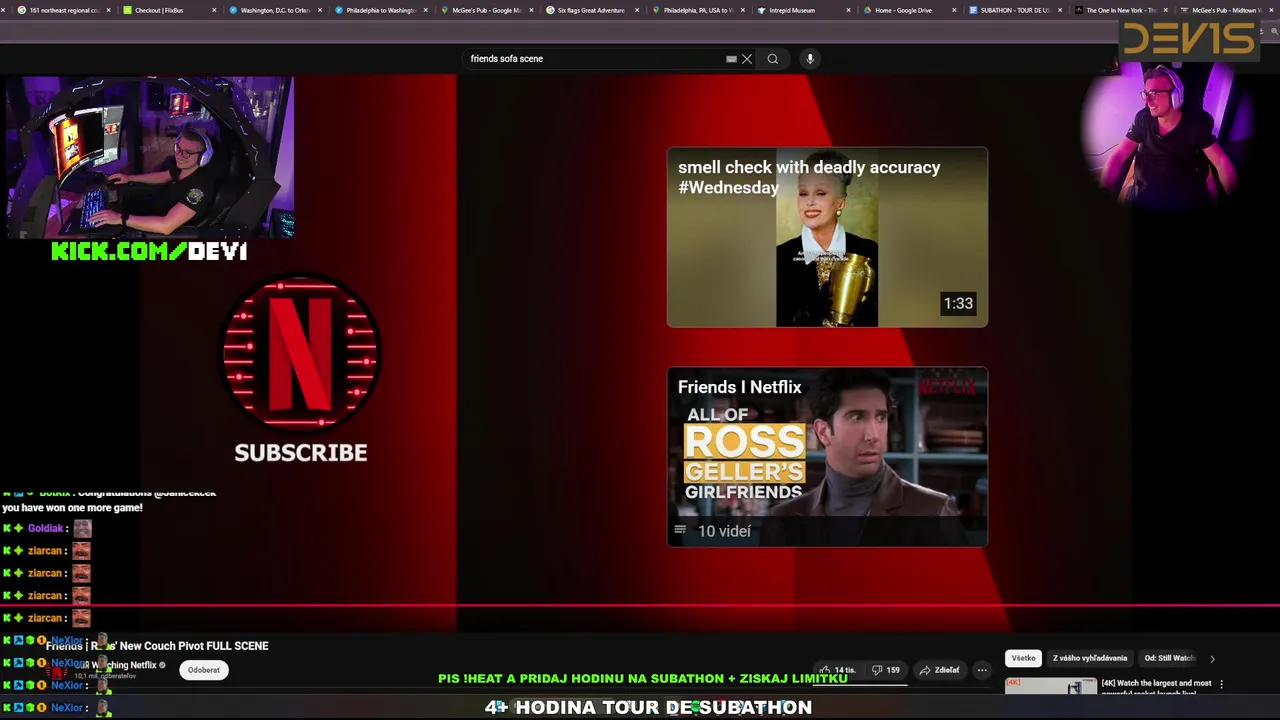Close the 'Checkout | FlixBus' tab
The image size is (1280, 720).
coord(213,10)
